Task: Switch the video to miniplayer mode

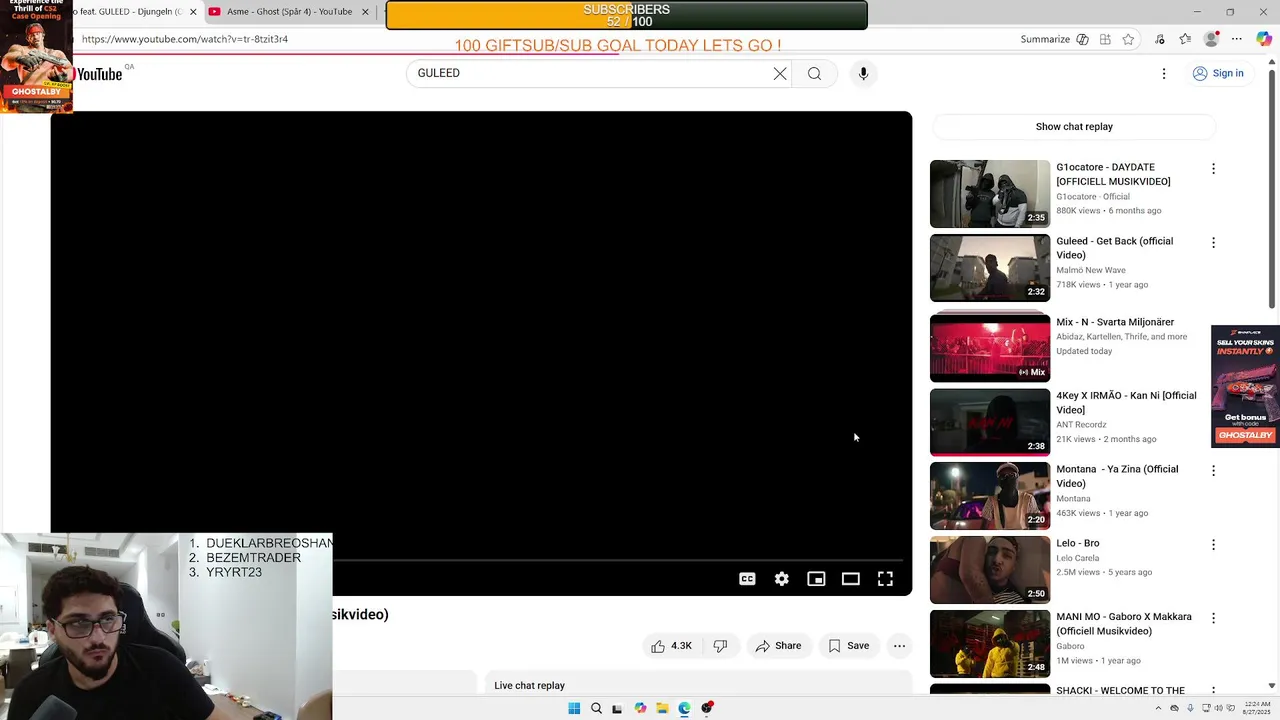Action: coord(816,579)
